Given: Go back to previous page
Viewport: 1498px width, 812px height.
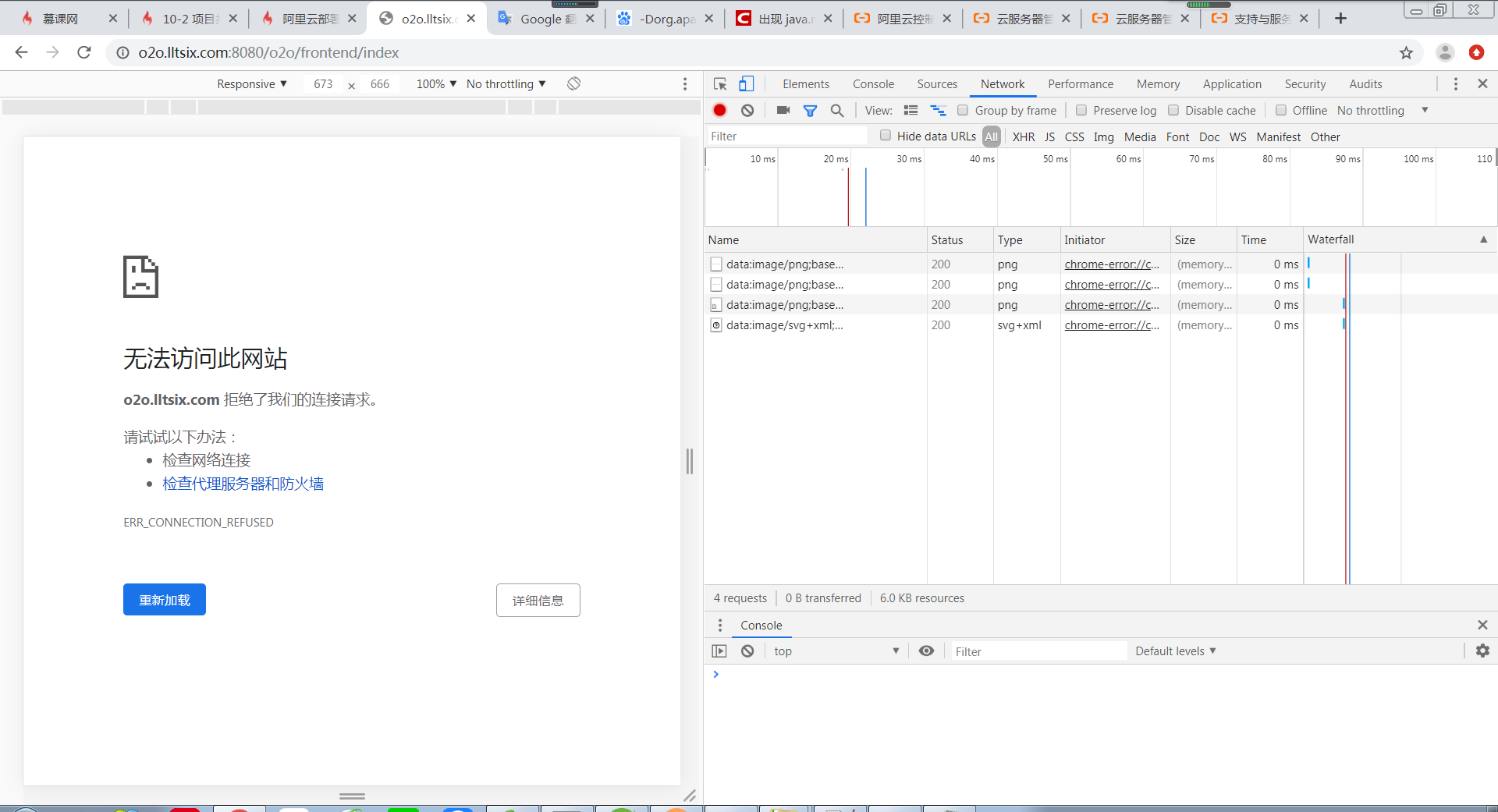Looking at the screenshot, I should pyautogui.click(x=22, y=52).
